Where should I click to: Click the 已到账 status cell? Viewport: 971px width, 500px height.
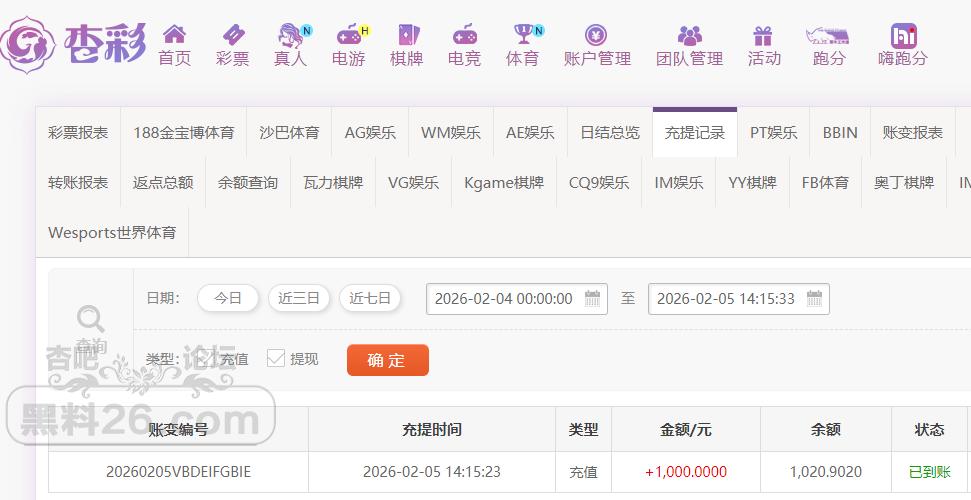pyautogui.click(x=930, y=472)
